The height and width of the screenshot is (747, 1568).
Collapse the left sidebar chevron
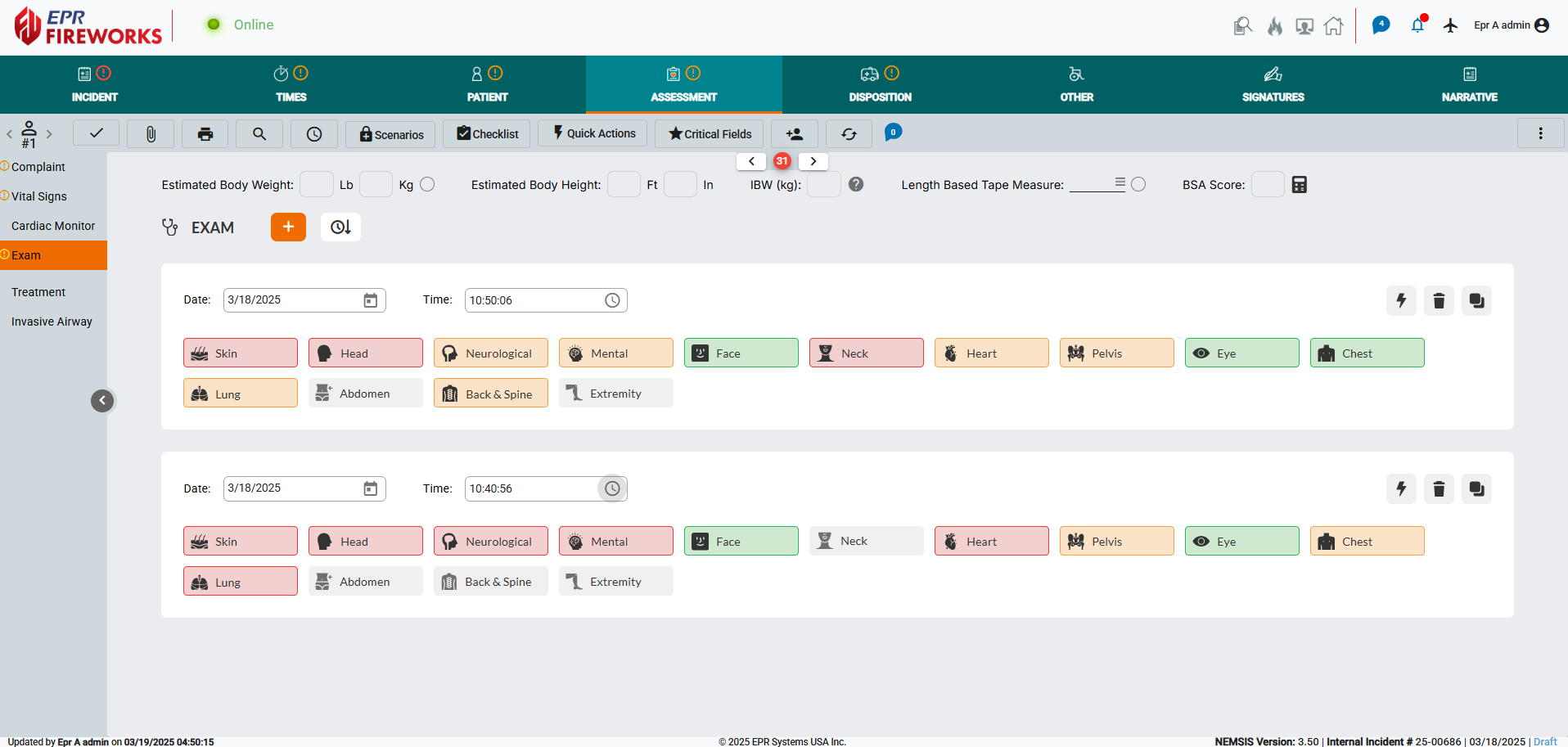[102, 400]
